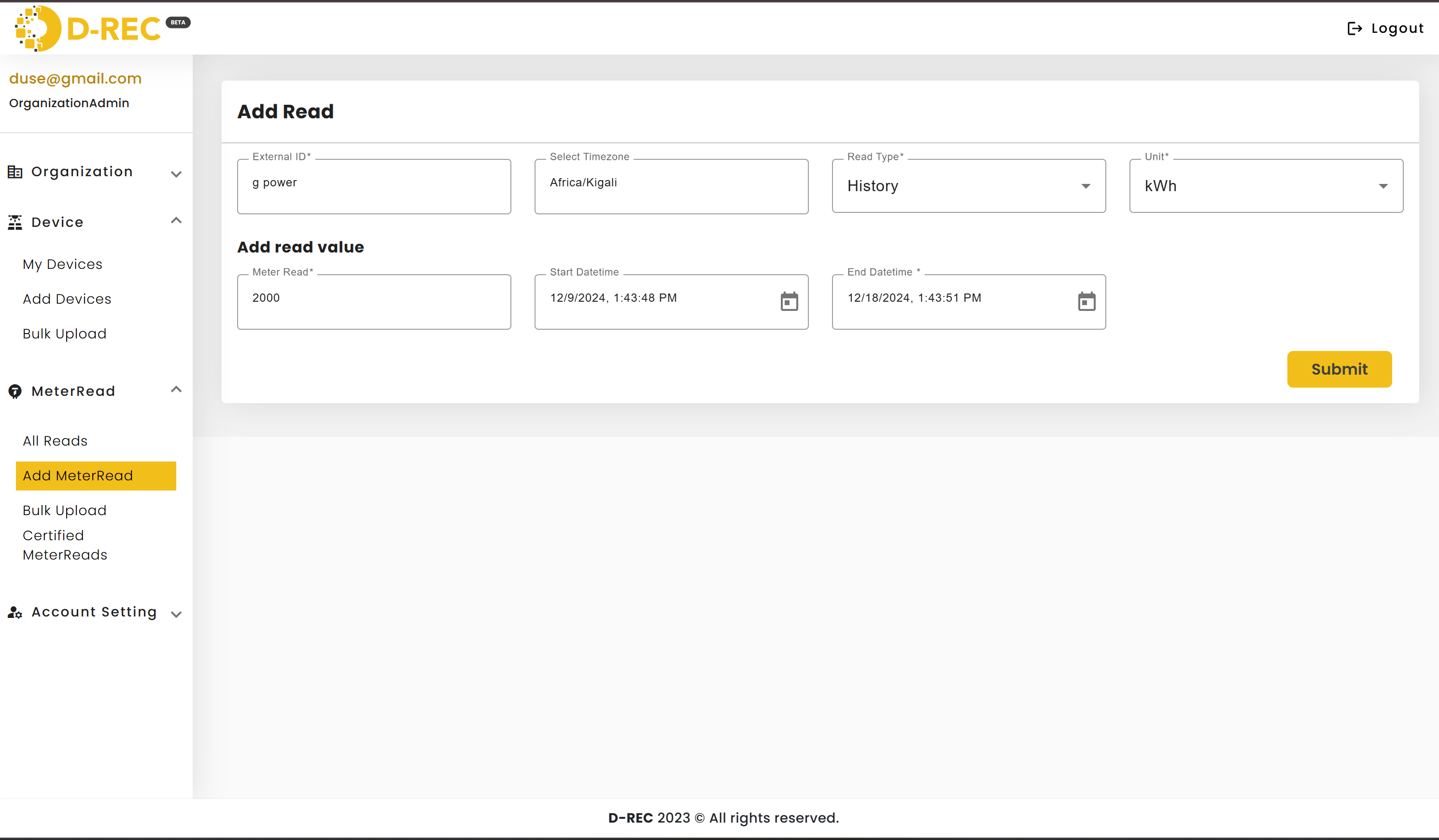
Task: Click the MeterRead gauge icon
Action: [x=15, y=391]
